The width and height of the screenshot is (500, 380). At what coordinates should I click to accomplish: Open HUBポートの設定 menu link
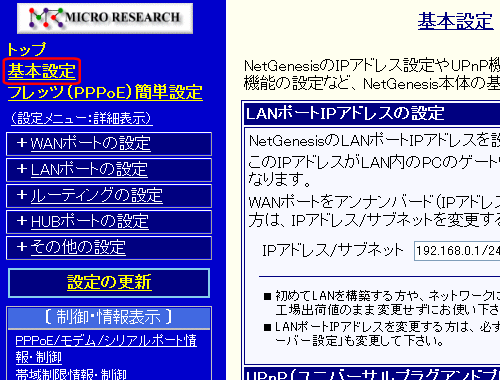tap(90, 222)
